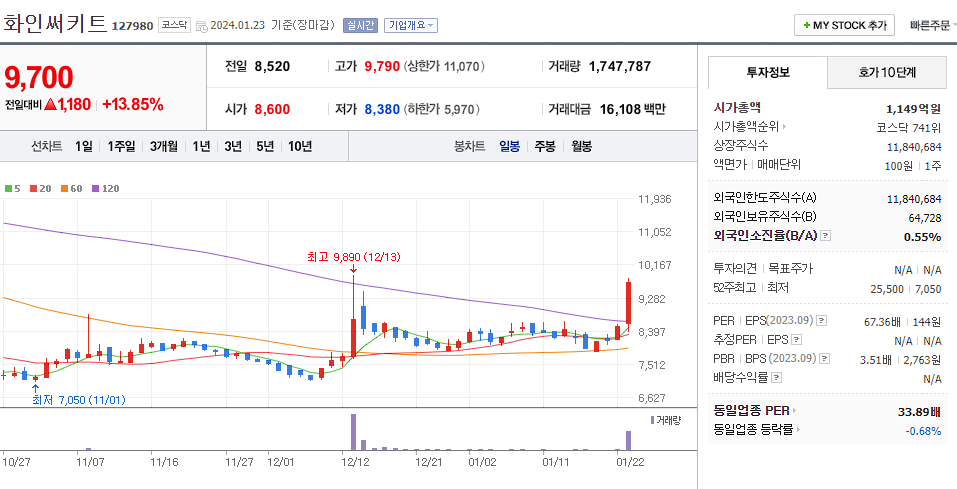Click the current price 9,700

point(38,78)
